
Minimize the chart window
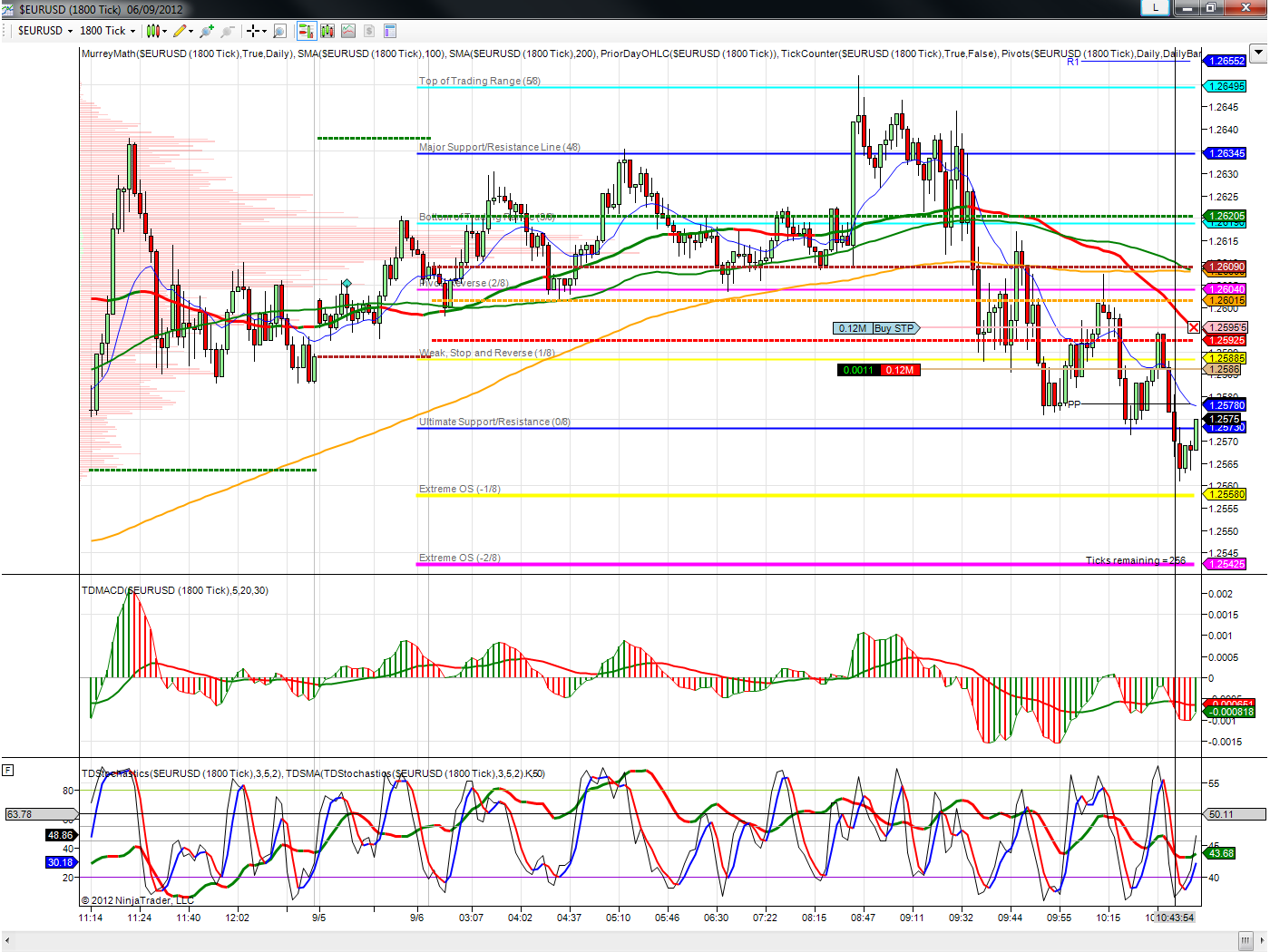(x=1187, y=7)
